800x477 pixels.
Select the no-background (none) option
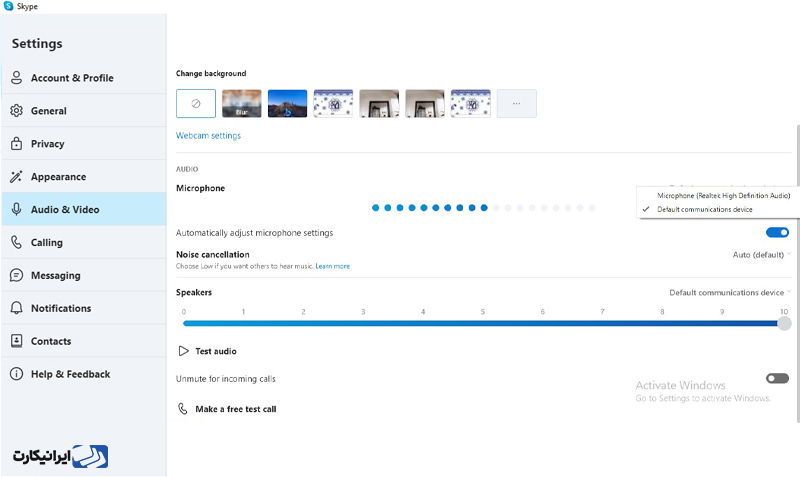coord(196,104)
